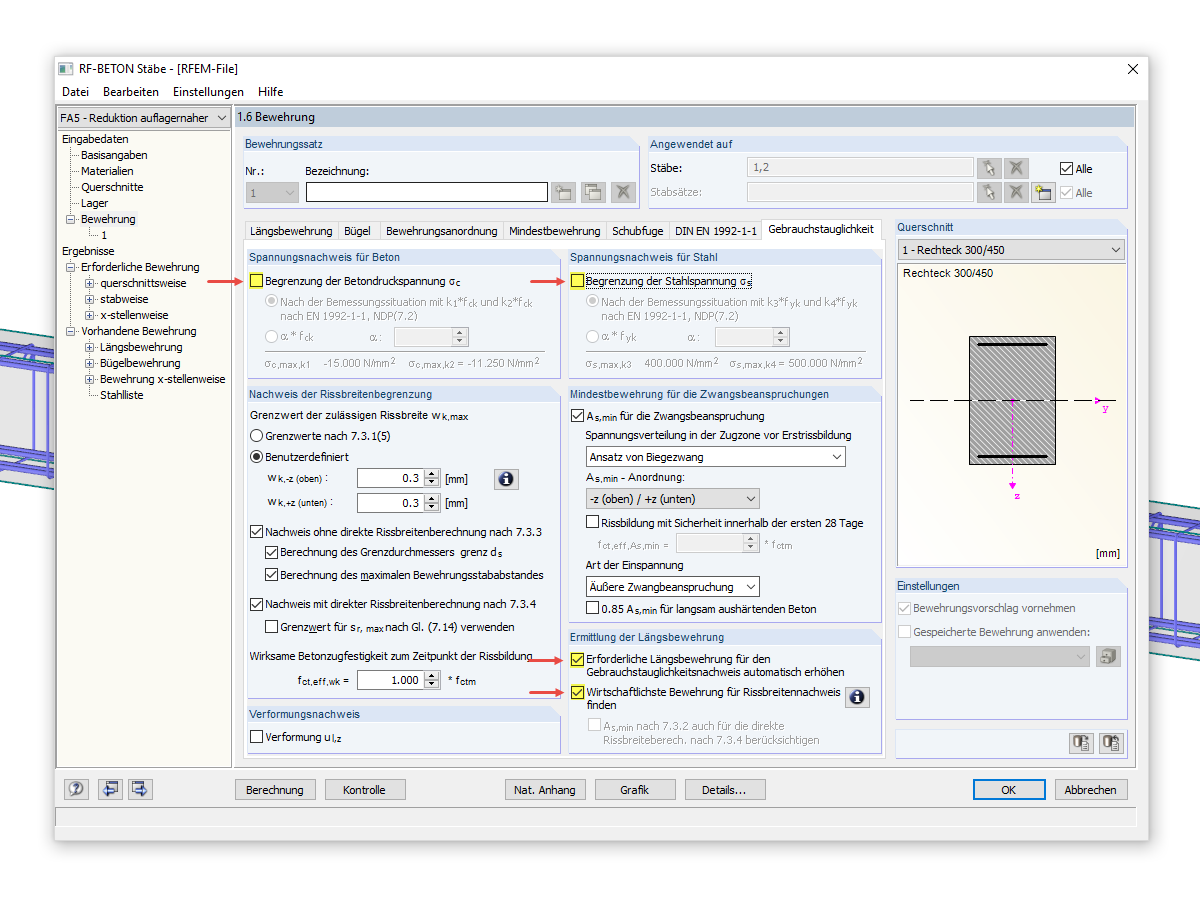Click the wk,+z (unten) value field
This screenshot has height=900, width=1200.
click(390, 503)
